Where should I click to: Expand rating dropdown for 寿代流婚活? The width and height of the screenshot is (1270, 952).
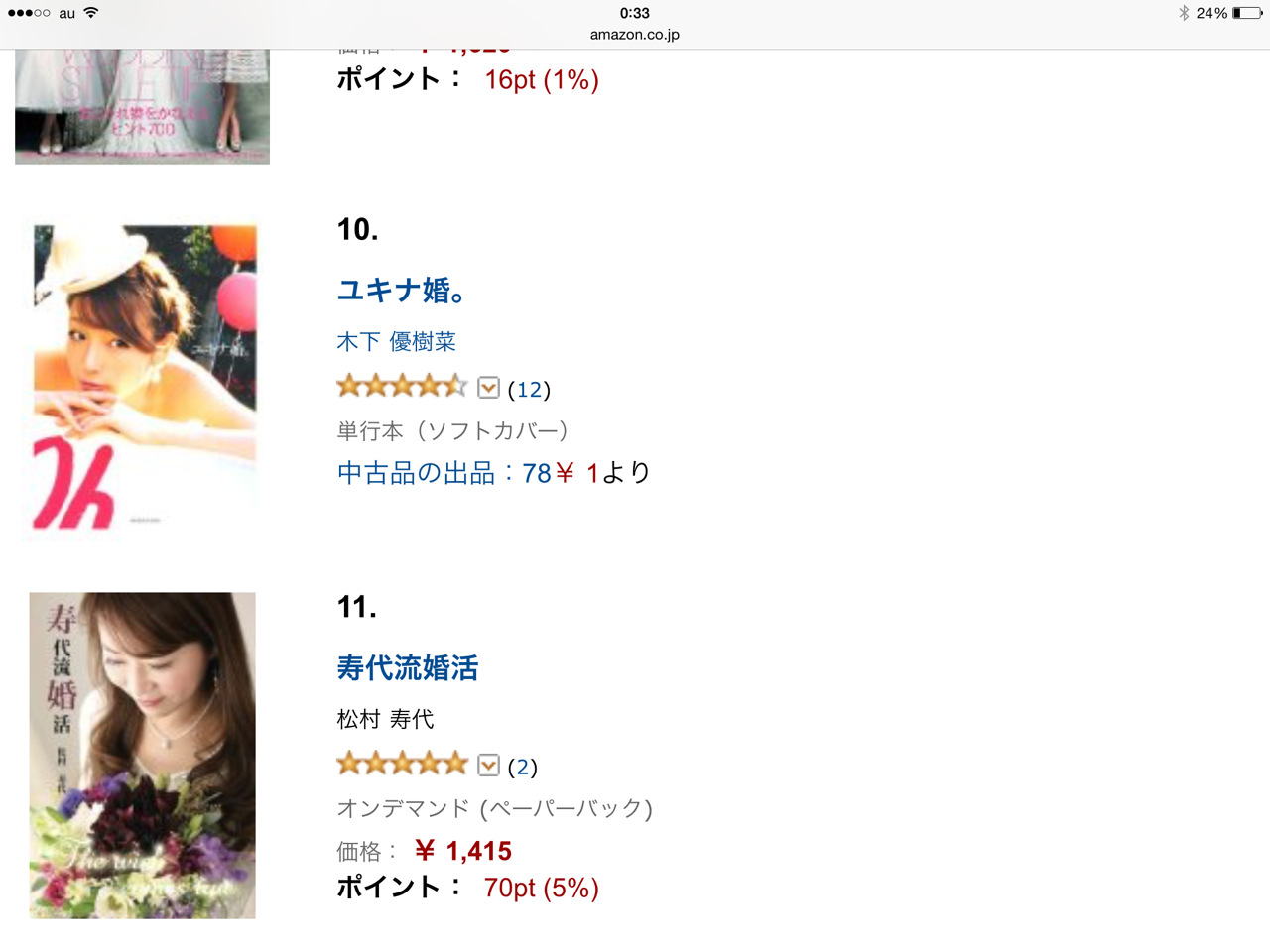488,765
